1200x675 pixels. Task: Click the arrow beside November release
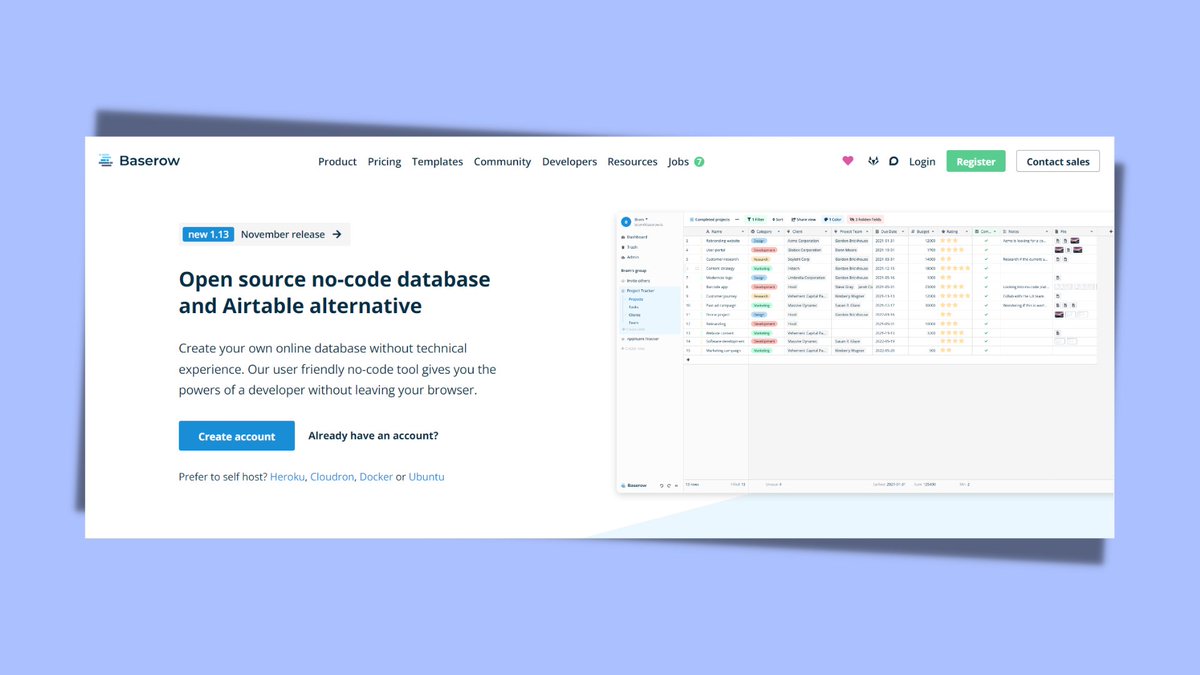coord(337,234)
